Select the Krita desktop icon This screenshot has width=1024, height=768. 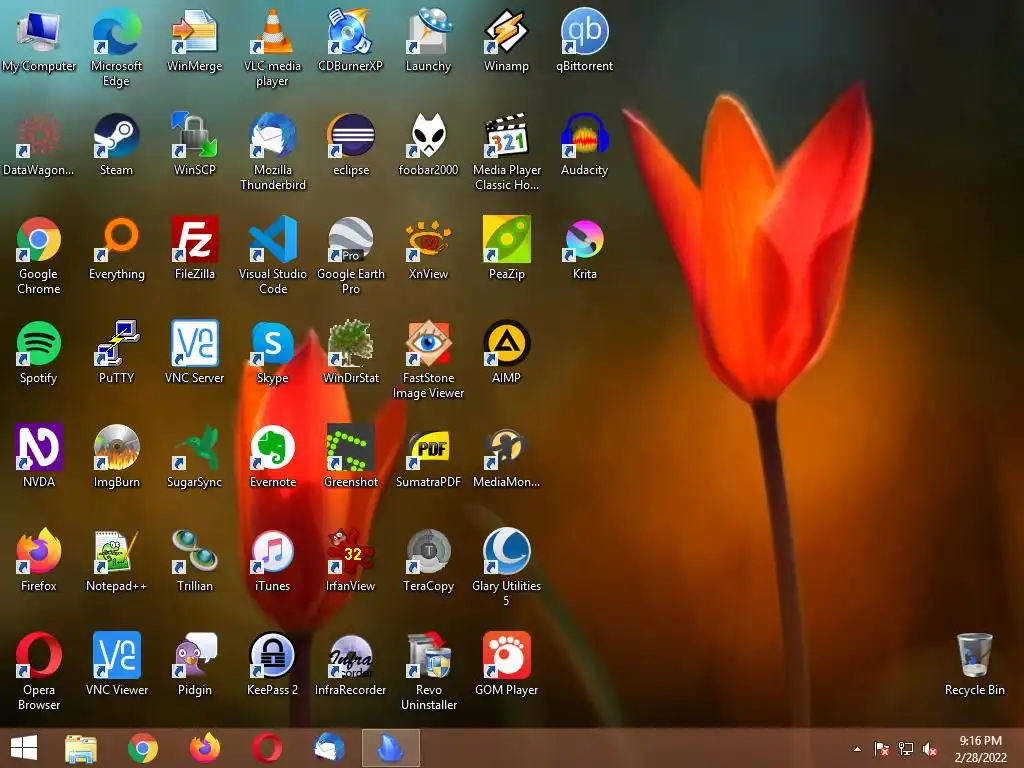pyautogui.click(x=584, y=239)
